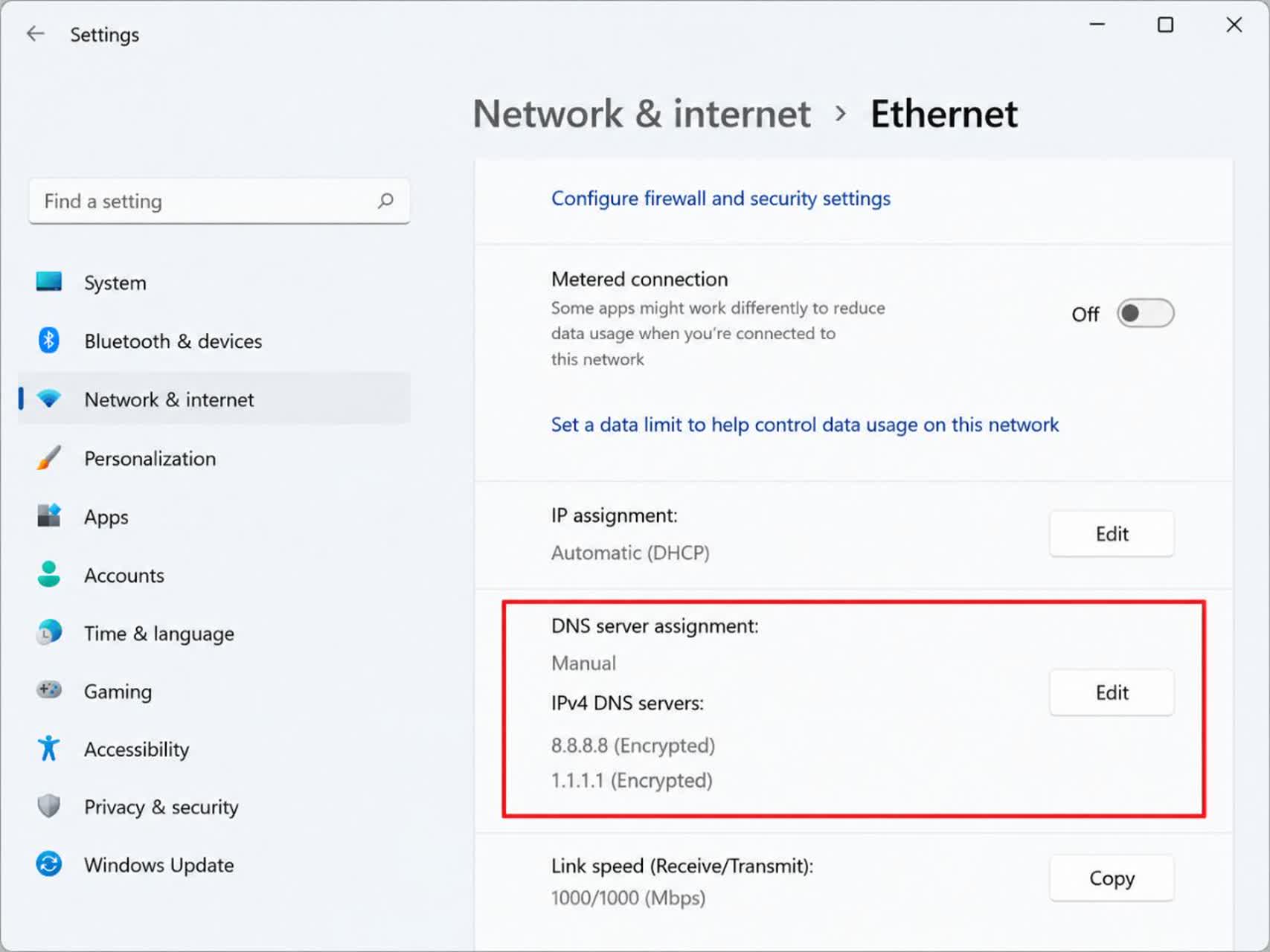Click the search magnifier icon
Screen dimensions: 1270x952
click(385, 201)
